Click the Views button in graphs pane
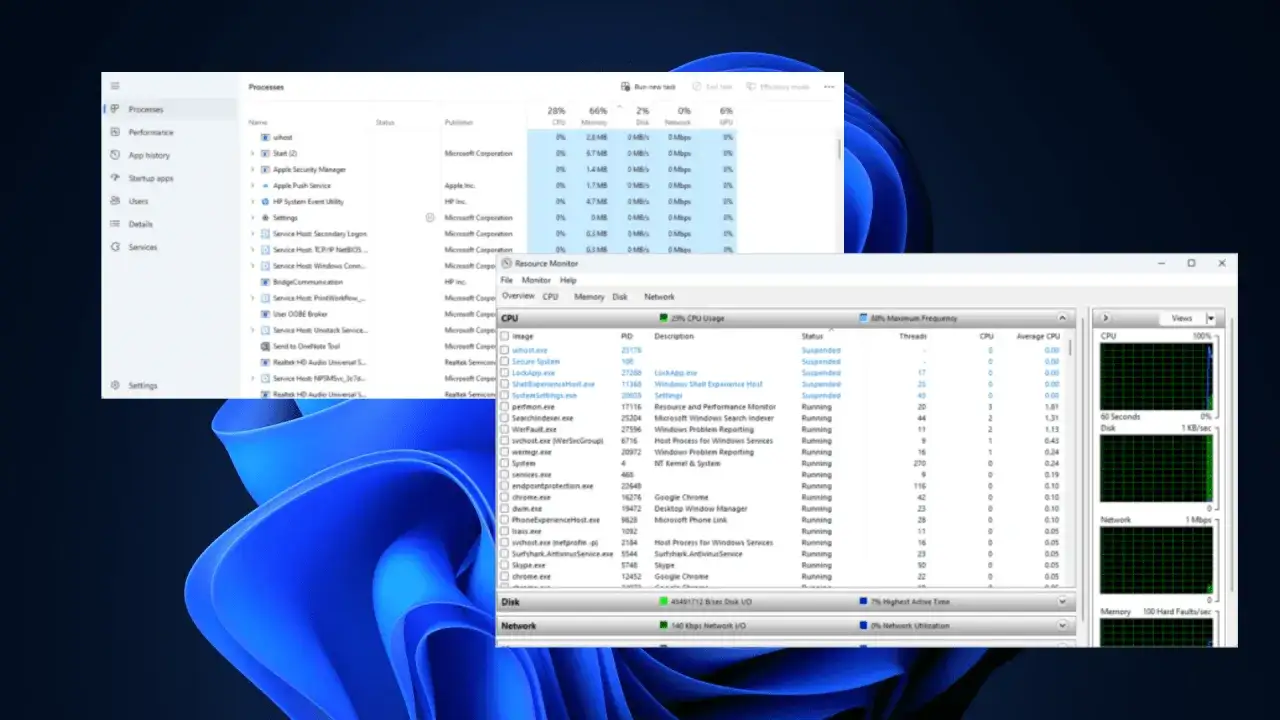Viewport: 1280px width, 720px height. click(1182, 318)
